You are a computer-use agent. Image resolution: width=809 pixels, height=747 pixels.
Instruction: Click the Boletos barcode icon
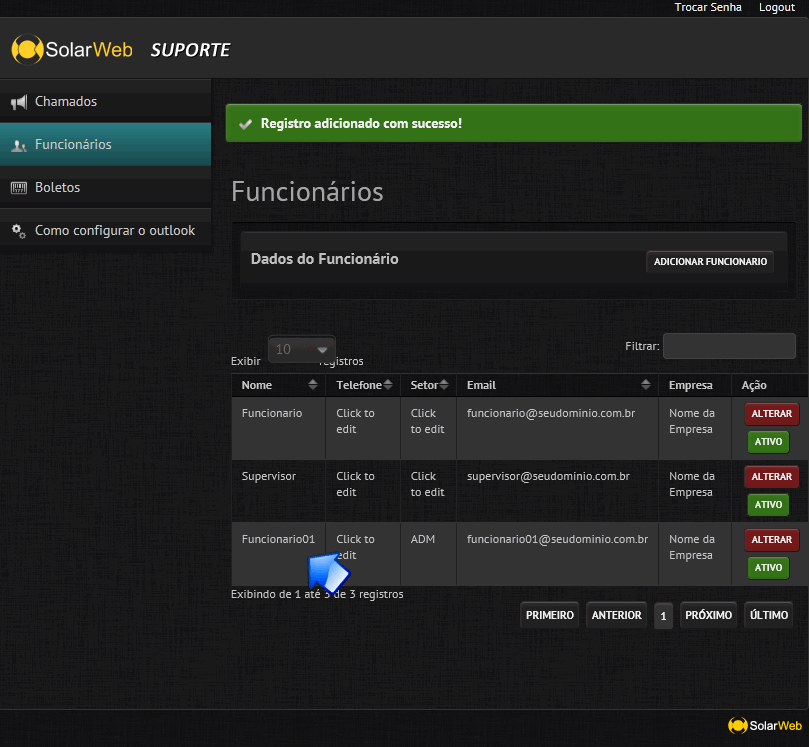[x=19, y=188]
